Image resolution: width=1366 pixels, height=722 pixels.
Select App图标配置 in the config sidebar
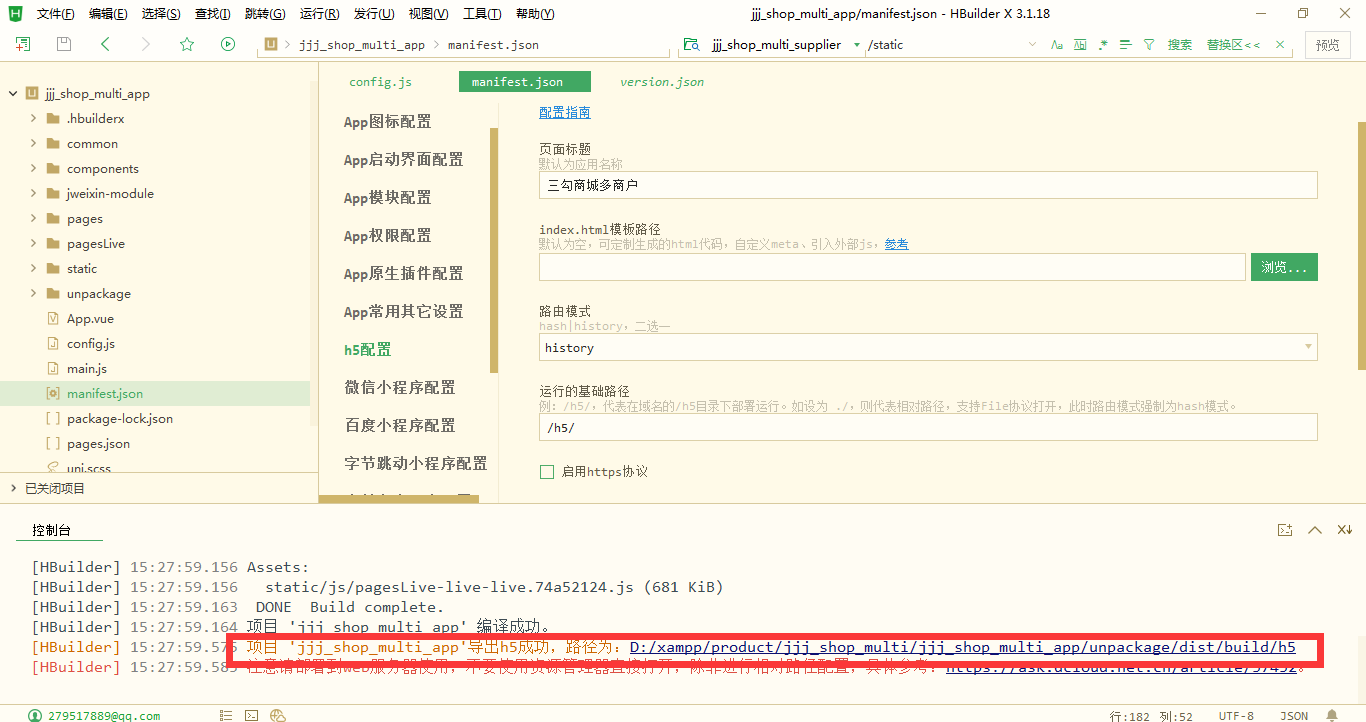[388, 122]
